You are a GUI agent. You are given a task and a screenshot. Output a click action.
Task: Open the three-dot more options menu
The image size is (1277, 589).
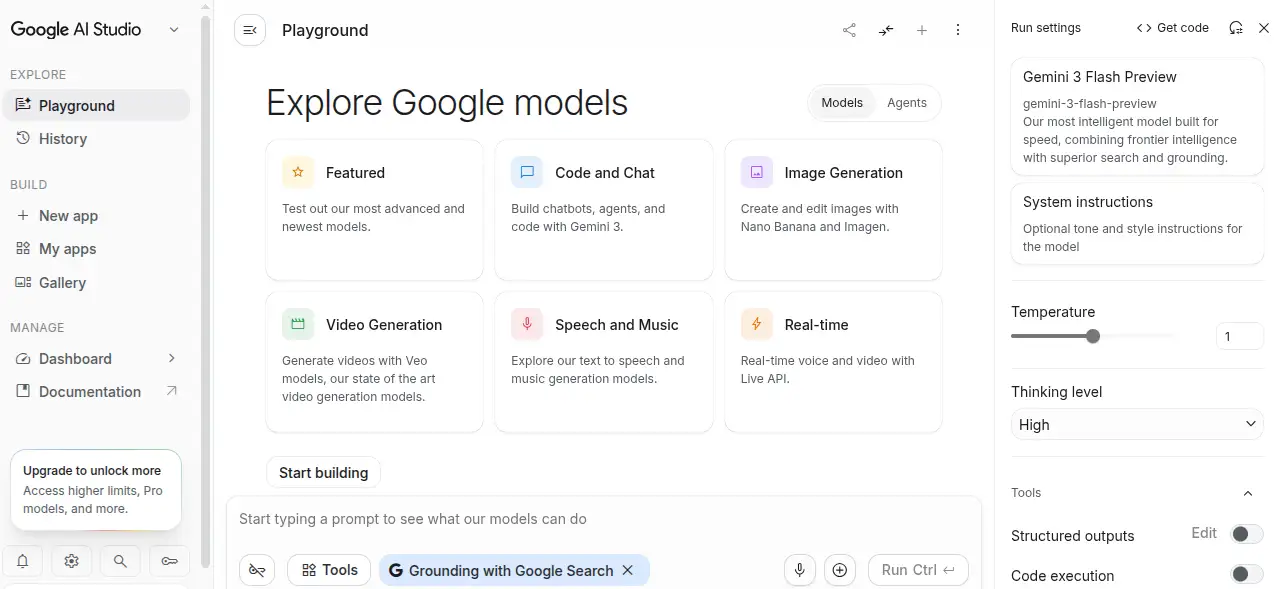(x=958, y=30)
